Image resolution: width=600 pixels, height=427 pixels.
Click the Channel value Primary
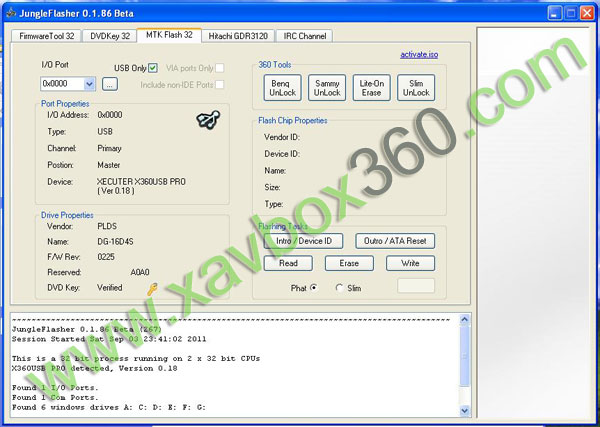click(x=109, y=148)
